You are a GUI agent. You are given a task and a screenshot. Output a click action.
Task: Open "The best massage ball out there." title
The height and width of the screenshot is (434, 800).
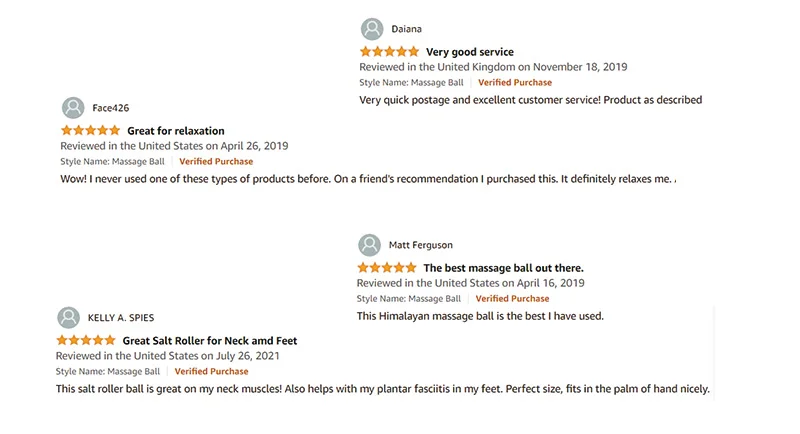pyautogui.click(x=503, y=268)
